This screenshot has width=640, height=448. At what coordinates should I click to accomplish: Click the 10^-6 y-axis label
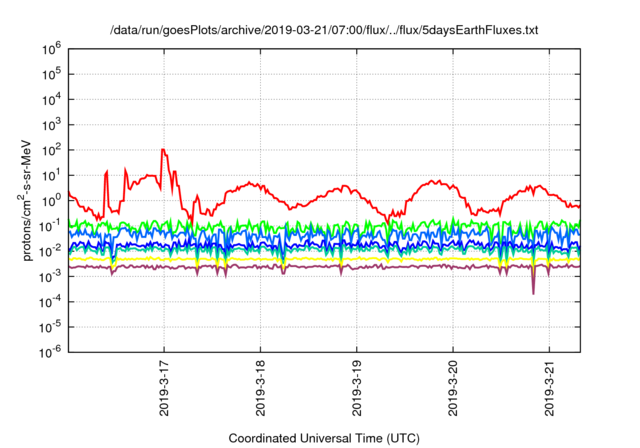[x=50, y=352]
